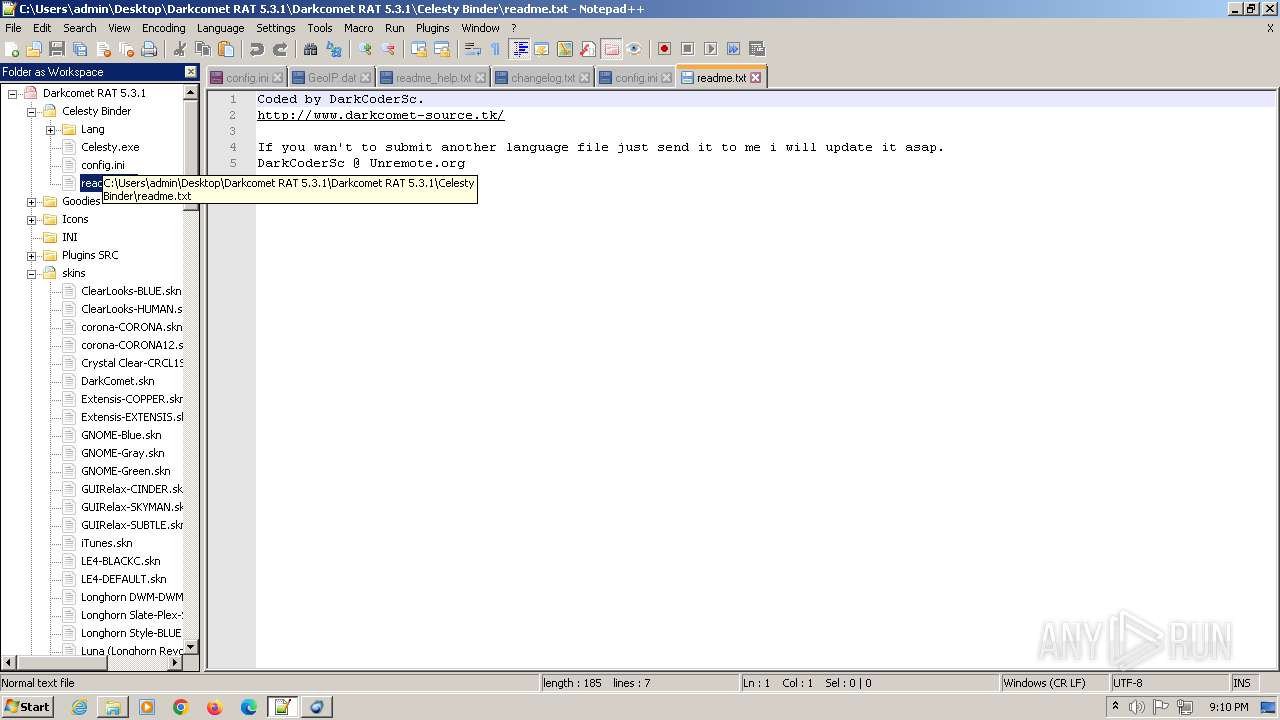Click the macro Playback icon

point(710,49)
